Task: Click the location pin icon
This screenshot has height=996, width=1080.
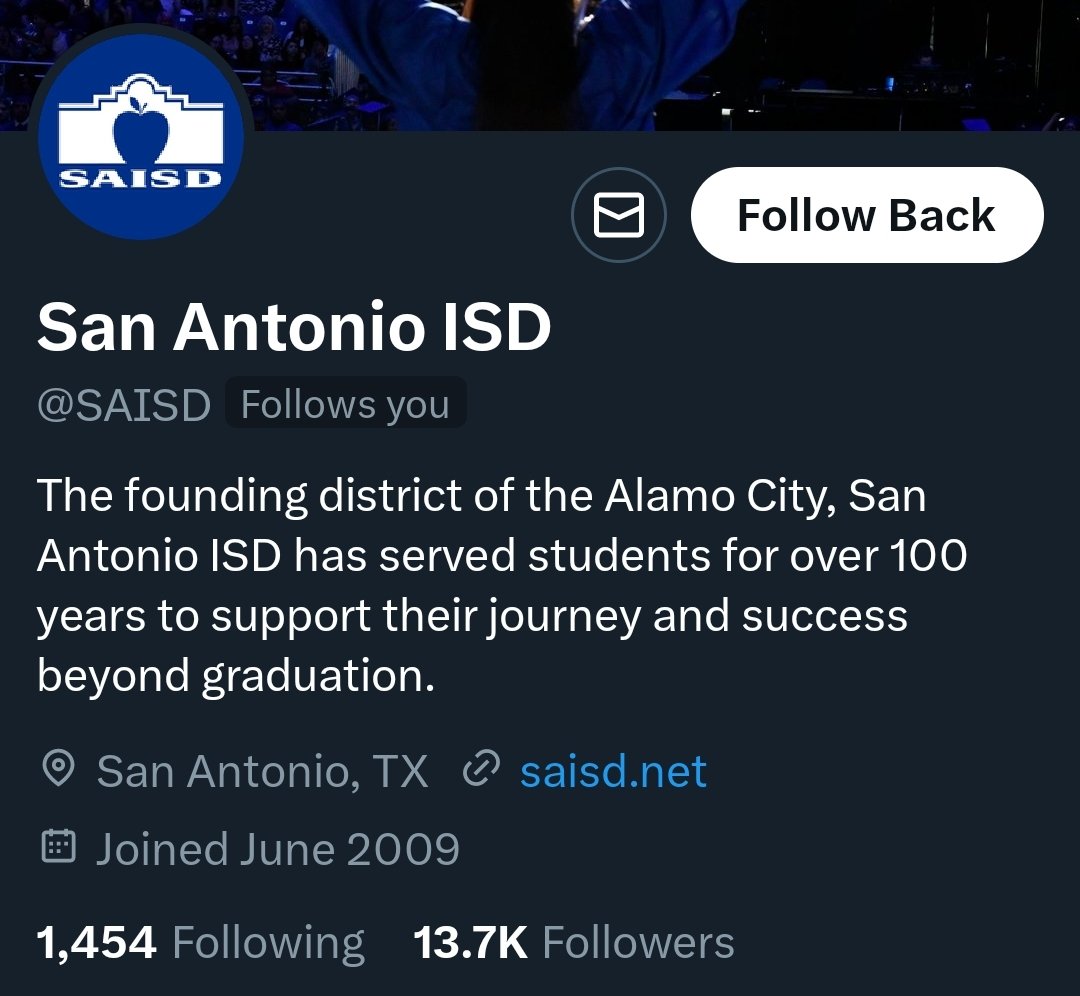Action: [59, 769]
